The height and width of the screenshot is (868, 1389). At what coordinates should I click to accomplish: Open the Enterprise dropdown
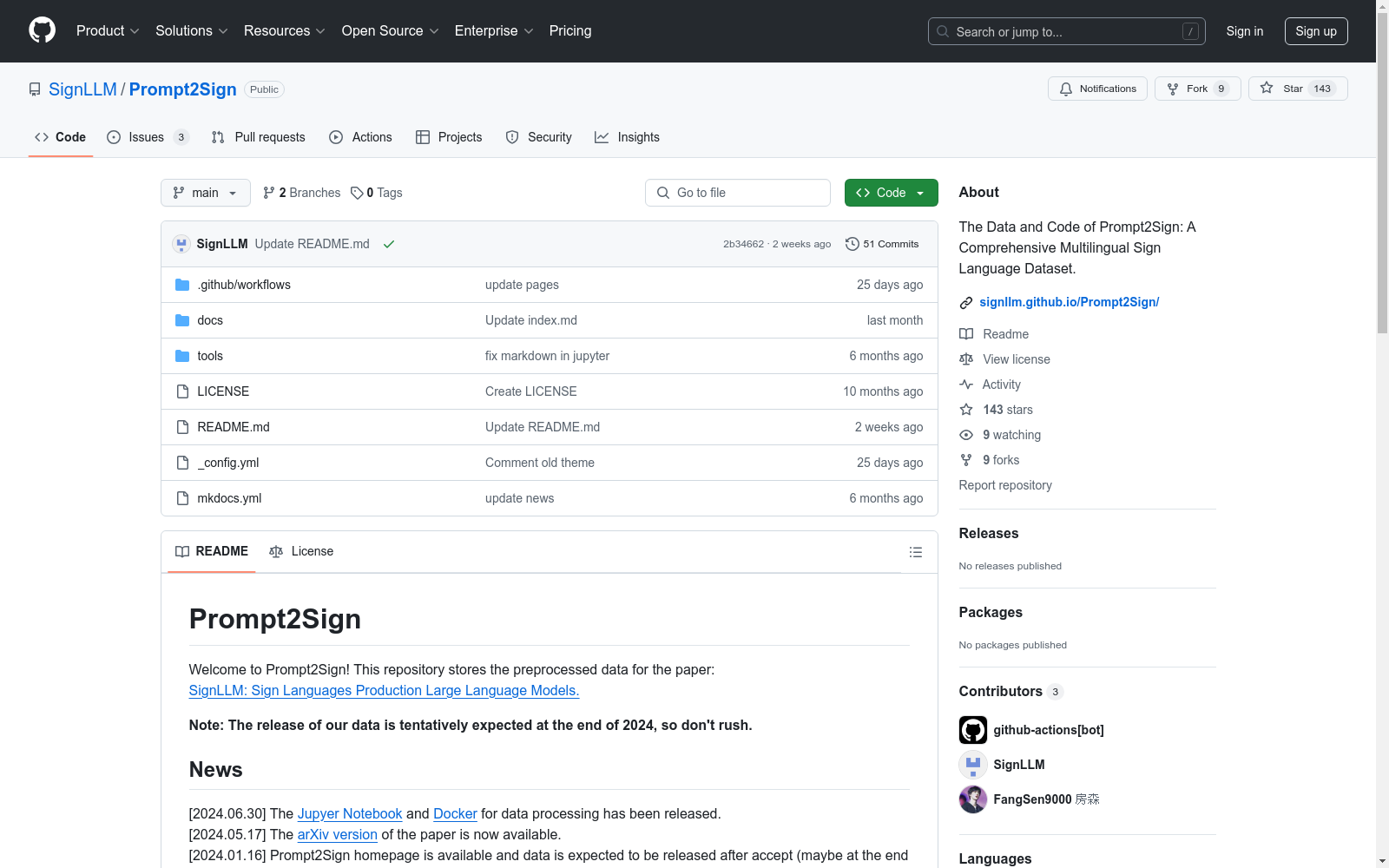(x=494, y=31)
